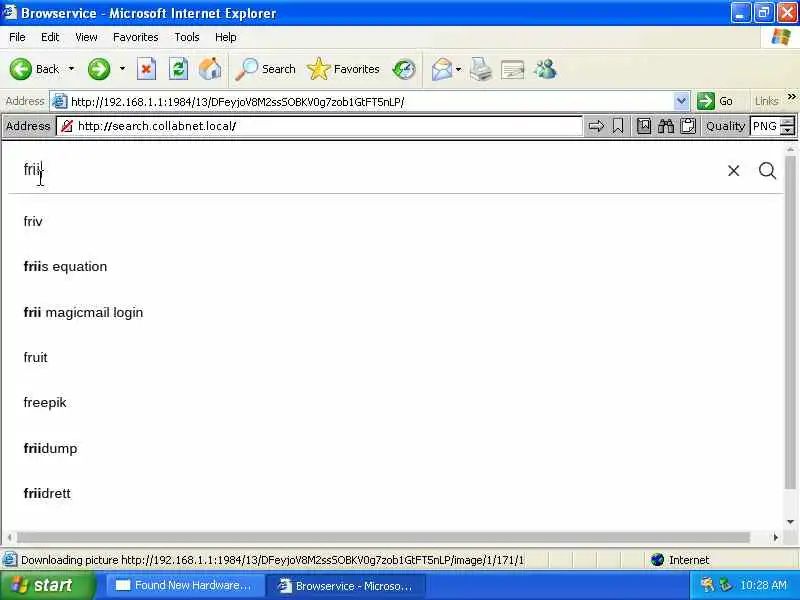Click the taskbar clock 10:28 AM

pos(763,585)
